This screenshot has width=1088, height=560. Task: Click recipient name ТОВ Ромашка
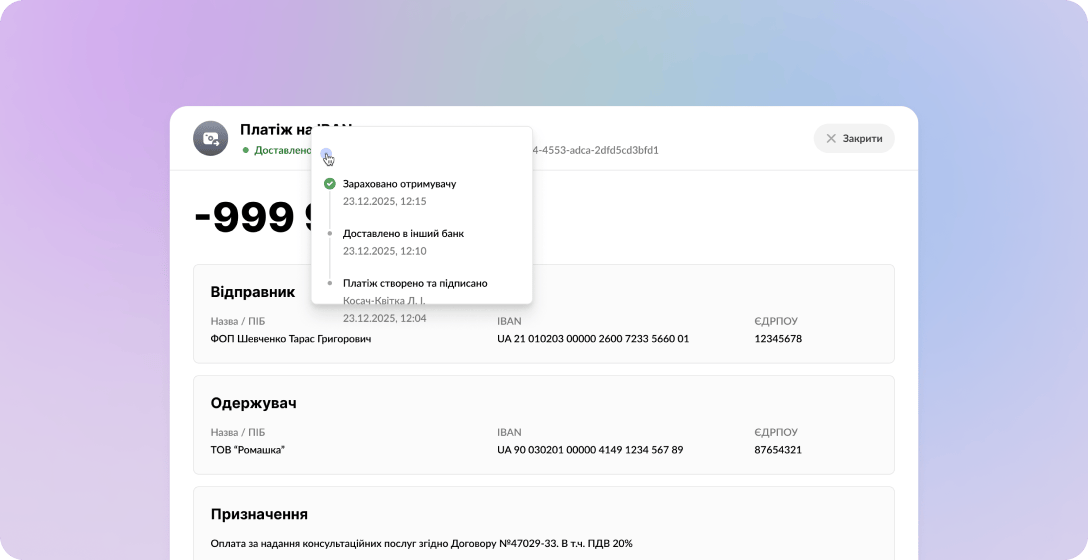(x=248, y=450)
